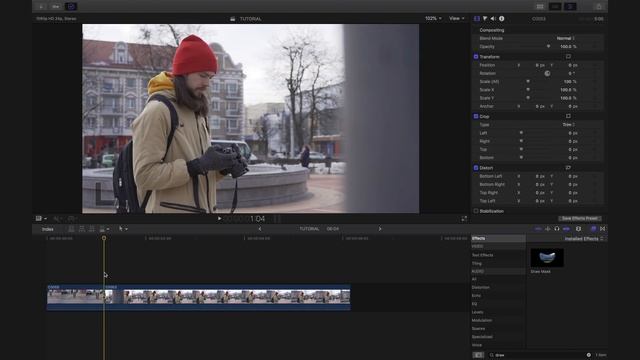Screen dimensions: 640x360
Task: Open viewer transform tools dropdown
Action: pyautogui.click(x=41, y=219)
